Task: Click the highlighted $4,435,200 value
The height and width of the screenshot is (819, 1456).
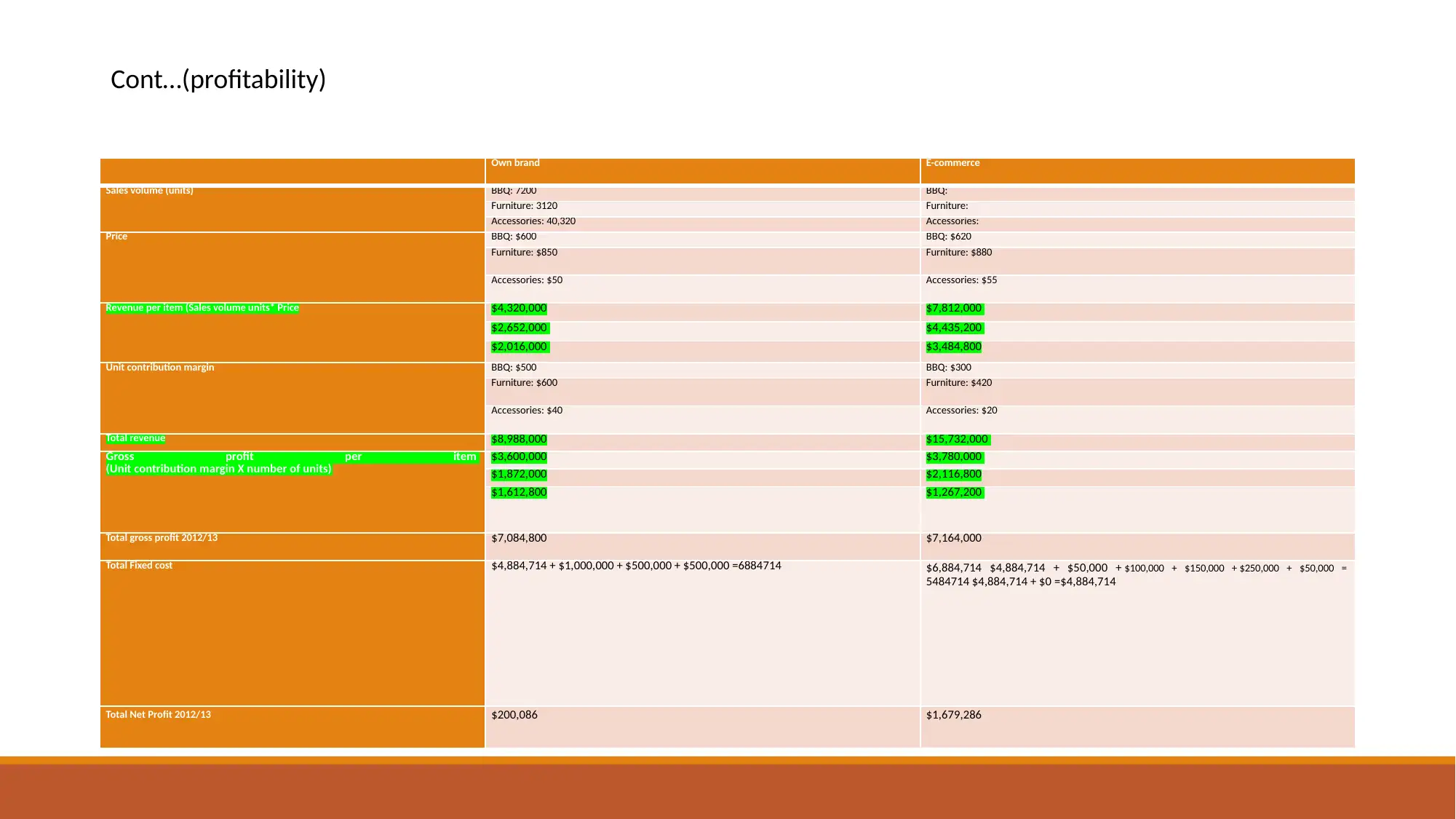Action: [x=954, y=328]
